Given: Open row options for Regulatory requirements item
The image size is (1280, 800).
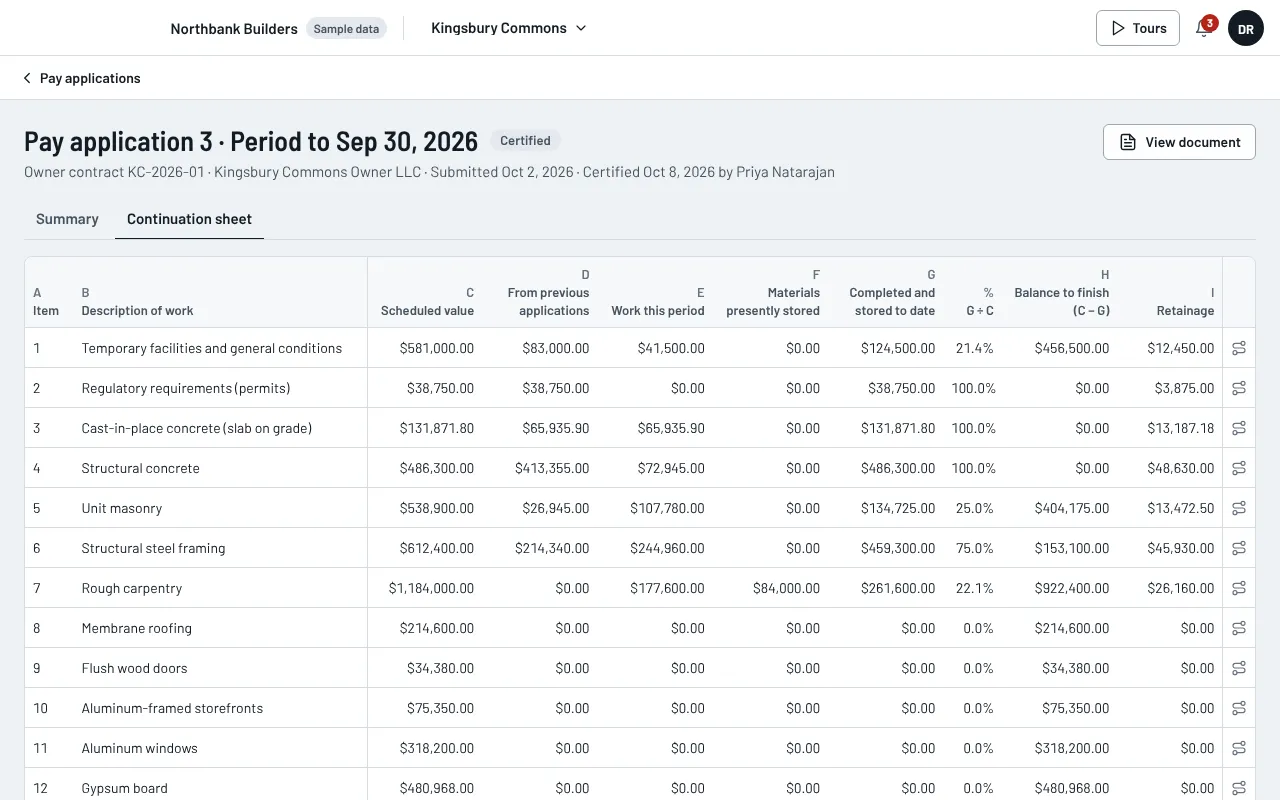Looking at the screenshot, I should coord(1239,388).
